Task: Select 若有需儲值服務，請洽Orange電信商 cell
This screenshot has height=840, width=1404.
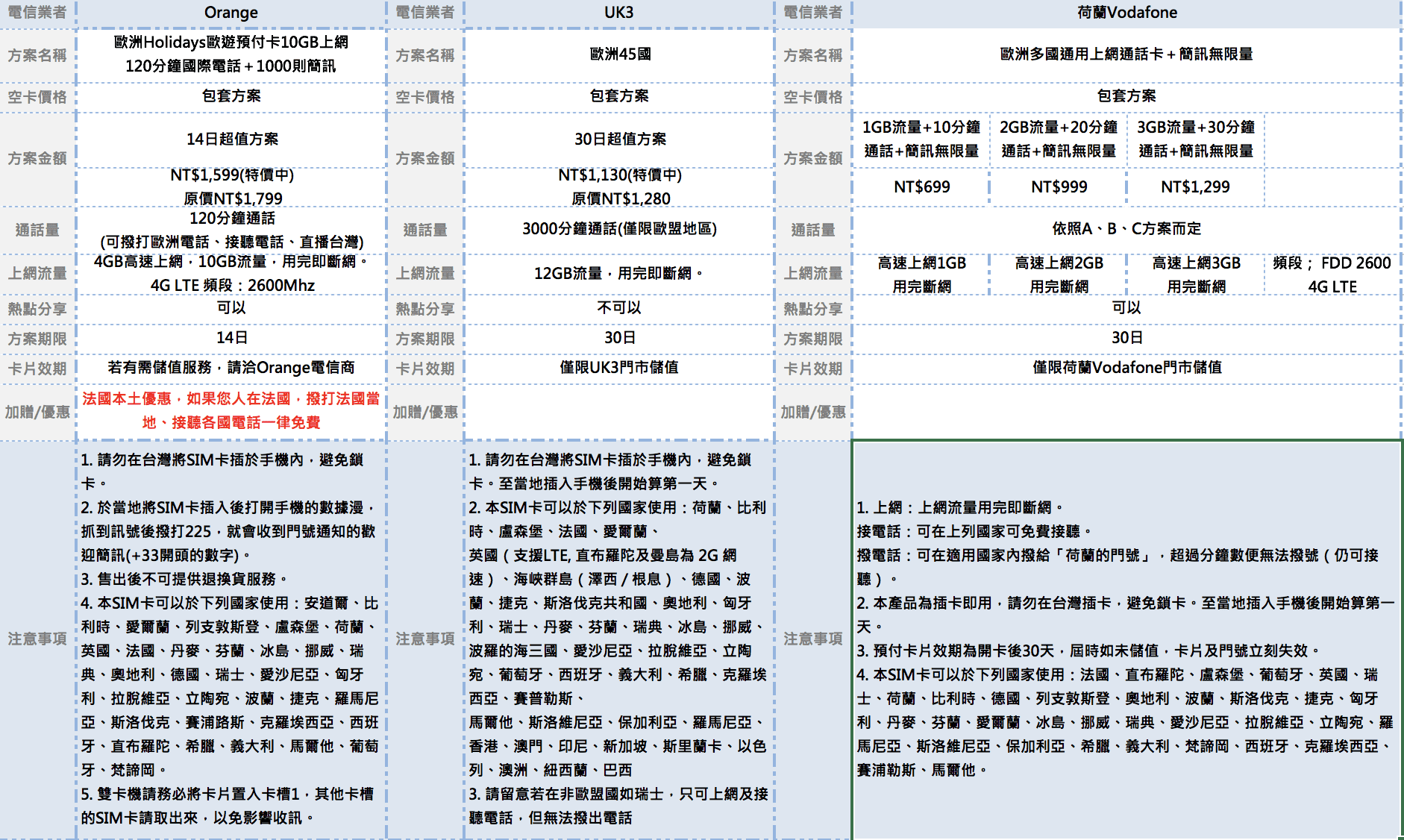Action: coord(231,368)
